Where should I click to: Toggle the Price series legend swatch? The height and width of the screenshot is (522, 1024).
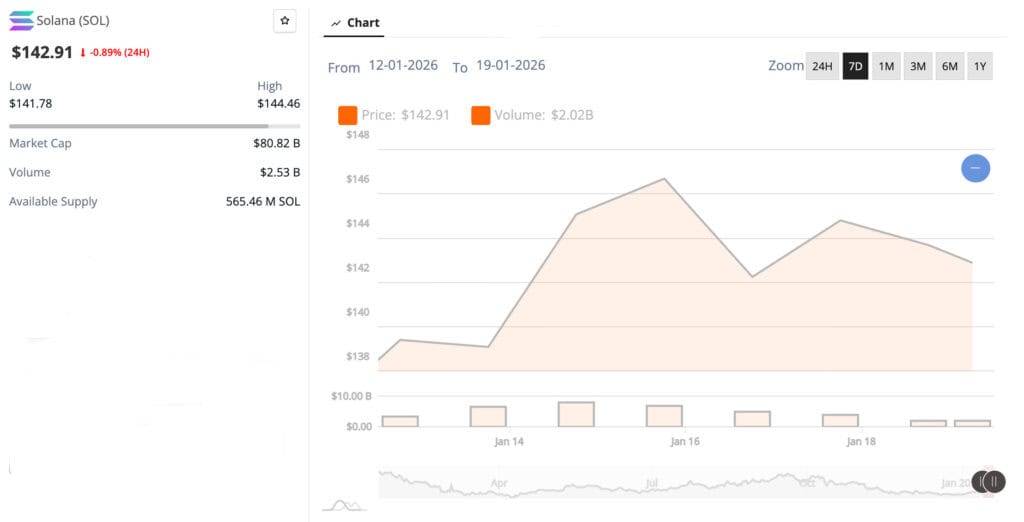coord(348,115)
